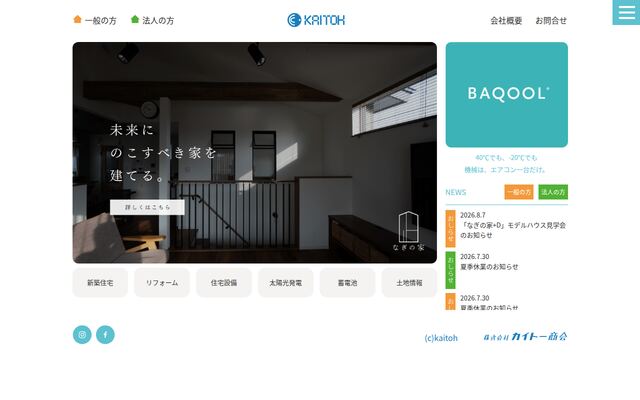Screen dimensions: 640x400
Task: Click the orange house icon
Action: pyautogui.click(x=77, y=19)
